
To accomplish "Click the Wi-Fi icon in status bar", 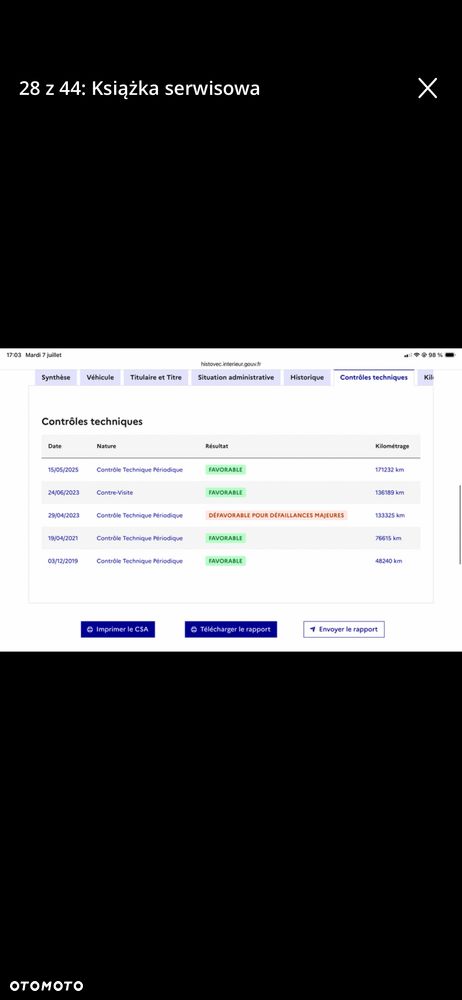I will tap(417, 355).
